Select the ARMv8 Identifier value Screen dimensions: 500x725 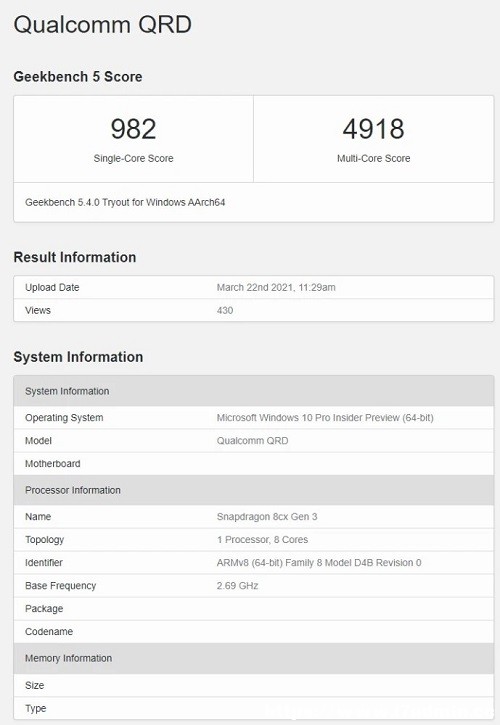(x=319, y=563)
